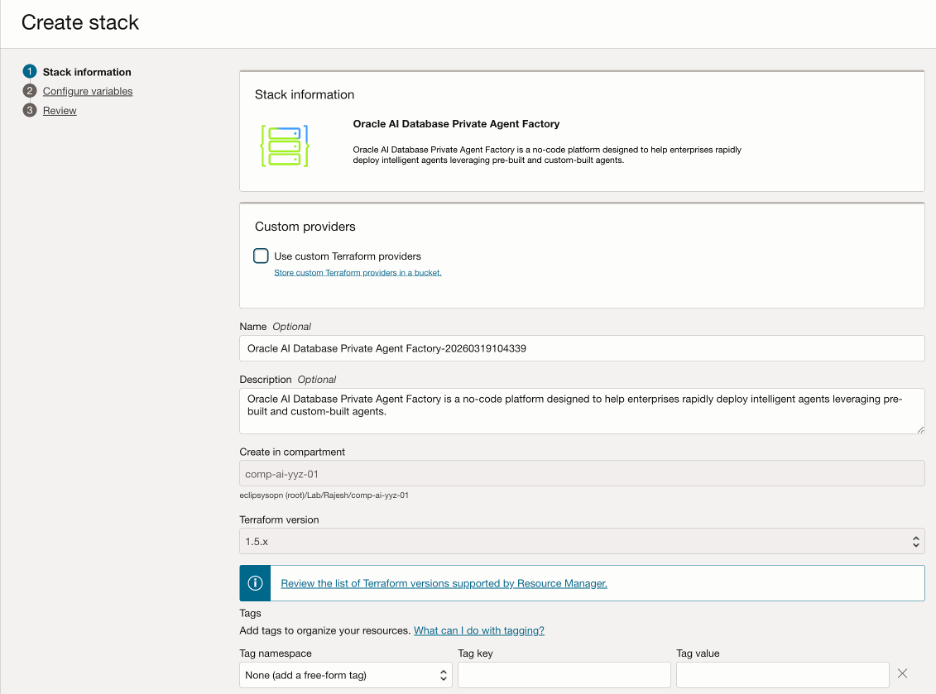
Task: Click the Oracle AI Database Agent Factory logo
Action: [x=284, y=147]
